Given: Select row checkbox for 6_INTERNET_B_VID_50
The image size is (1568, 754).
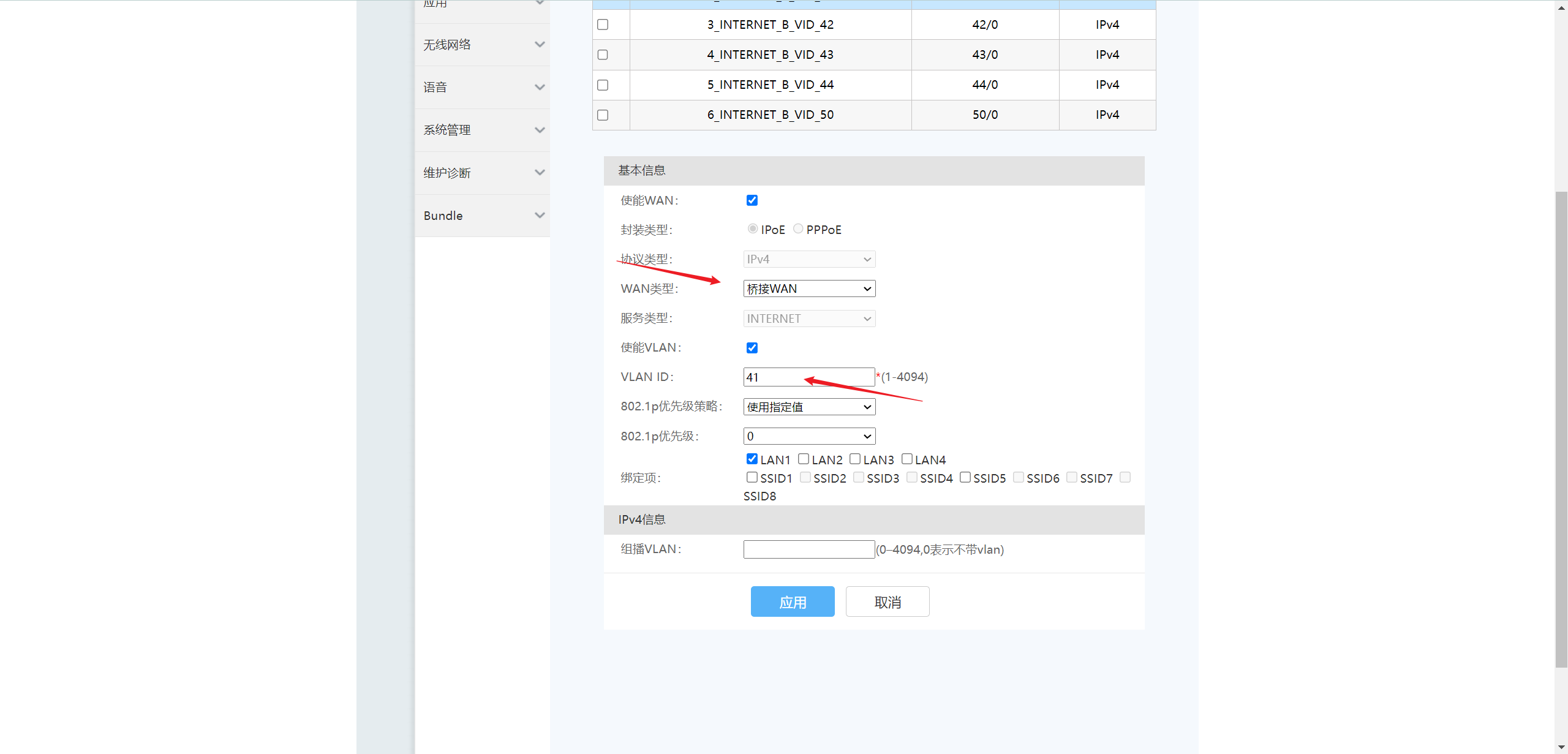Looking at the screenshot, I should point(603,115).
